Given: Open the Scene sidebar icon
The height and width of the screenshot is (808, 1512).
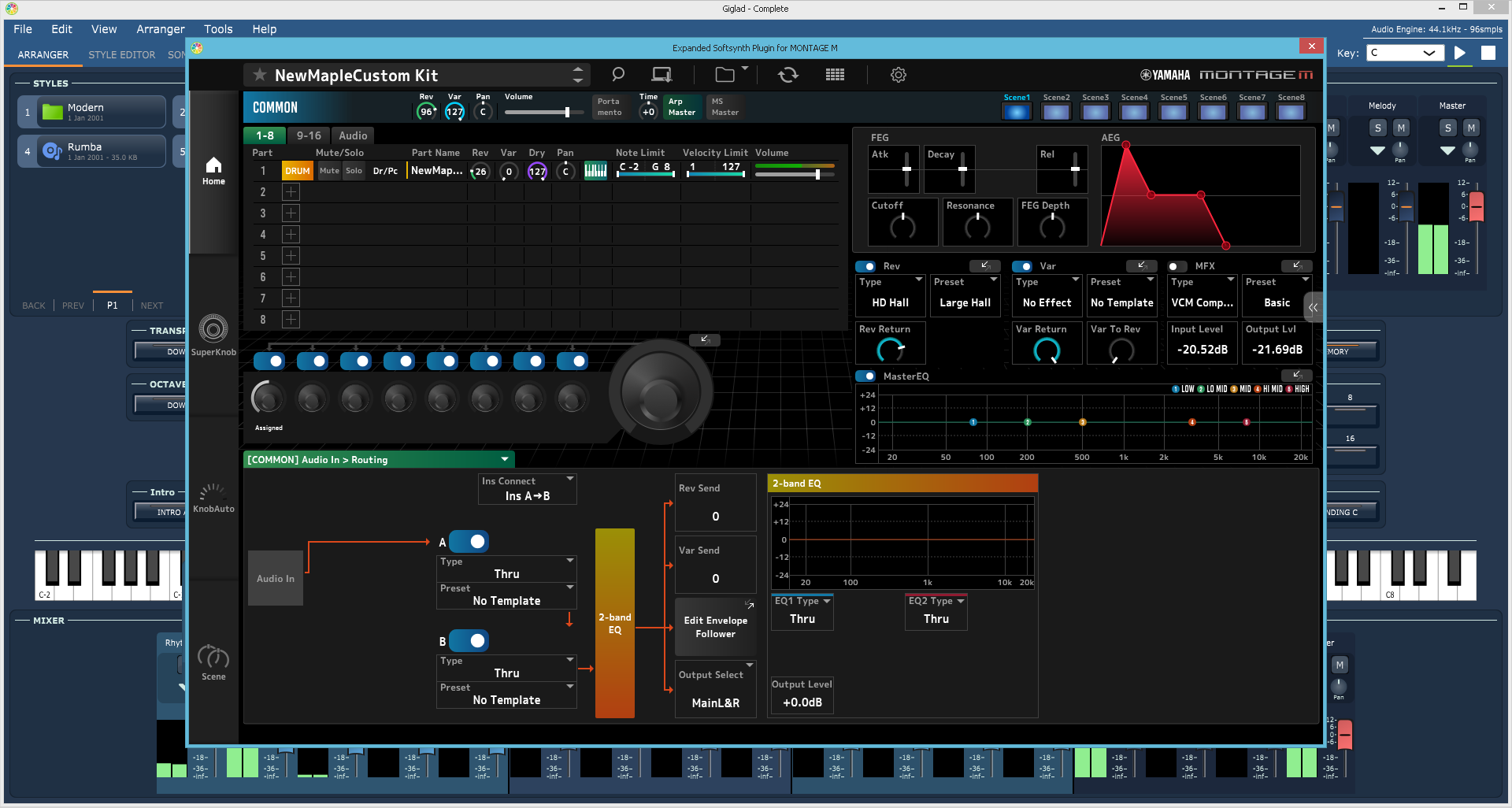Looking at the screenshot, I should (x=213, y=662).
